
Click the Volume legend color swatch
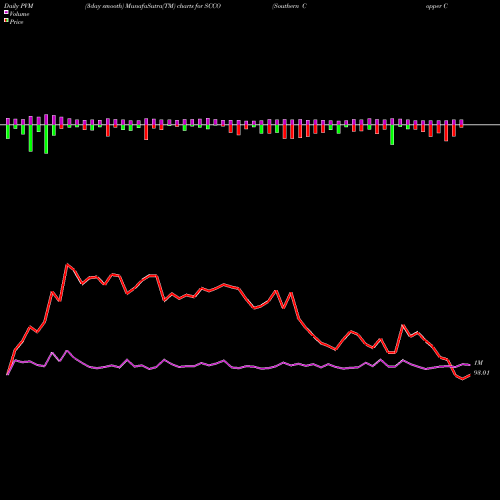[x=6, y=13]
